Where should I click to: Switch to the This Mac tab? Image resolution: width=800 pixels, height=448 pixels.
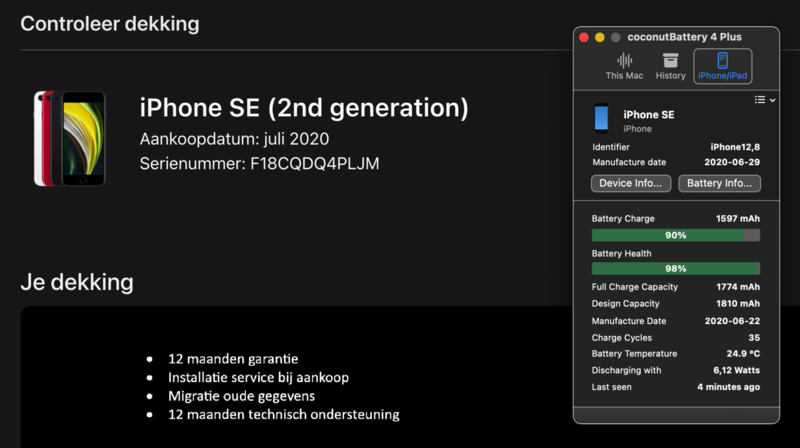click(x=624, y=66)
